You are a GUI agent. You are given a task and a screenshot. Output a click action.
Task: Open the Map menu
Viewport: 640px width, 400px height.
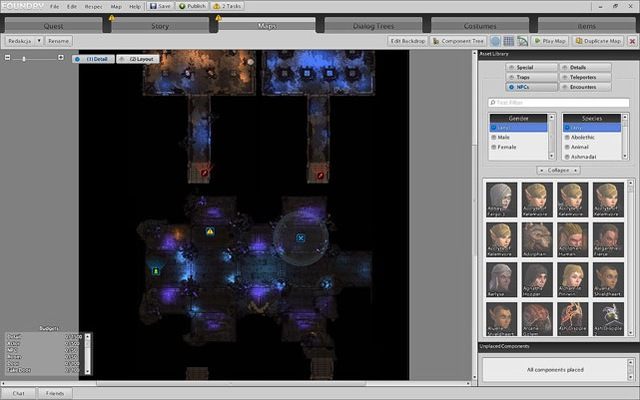coord(116,7)
